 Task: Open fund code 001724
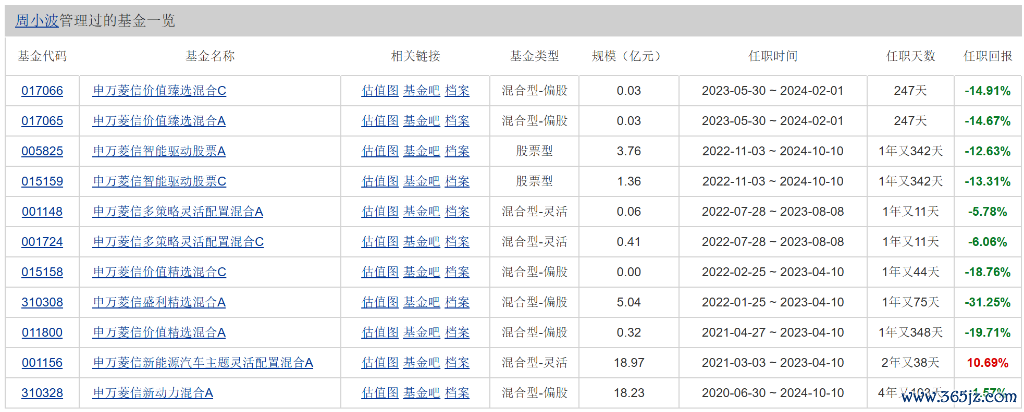point(42,242)
